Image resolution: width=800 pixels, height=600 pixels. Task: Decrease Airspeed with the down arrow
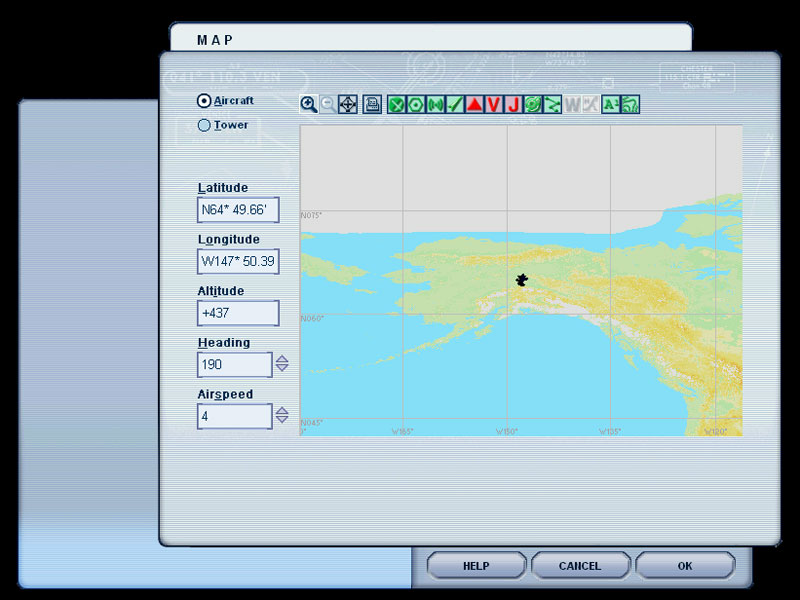[282, 420]
